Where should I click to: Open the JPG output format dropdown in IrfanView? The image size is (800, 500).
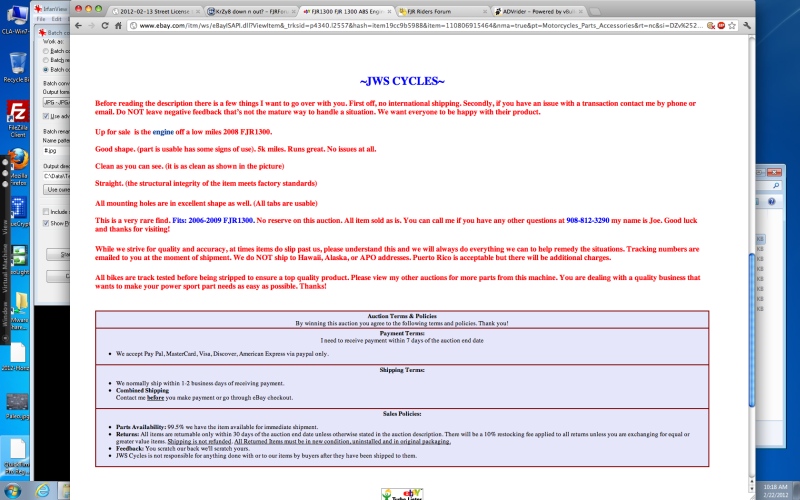click(56, 103)
